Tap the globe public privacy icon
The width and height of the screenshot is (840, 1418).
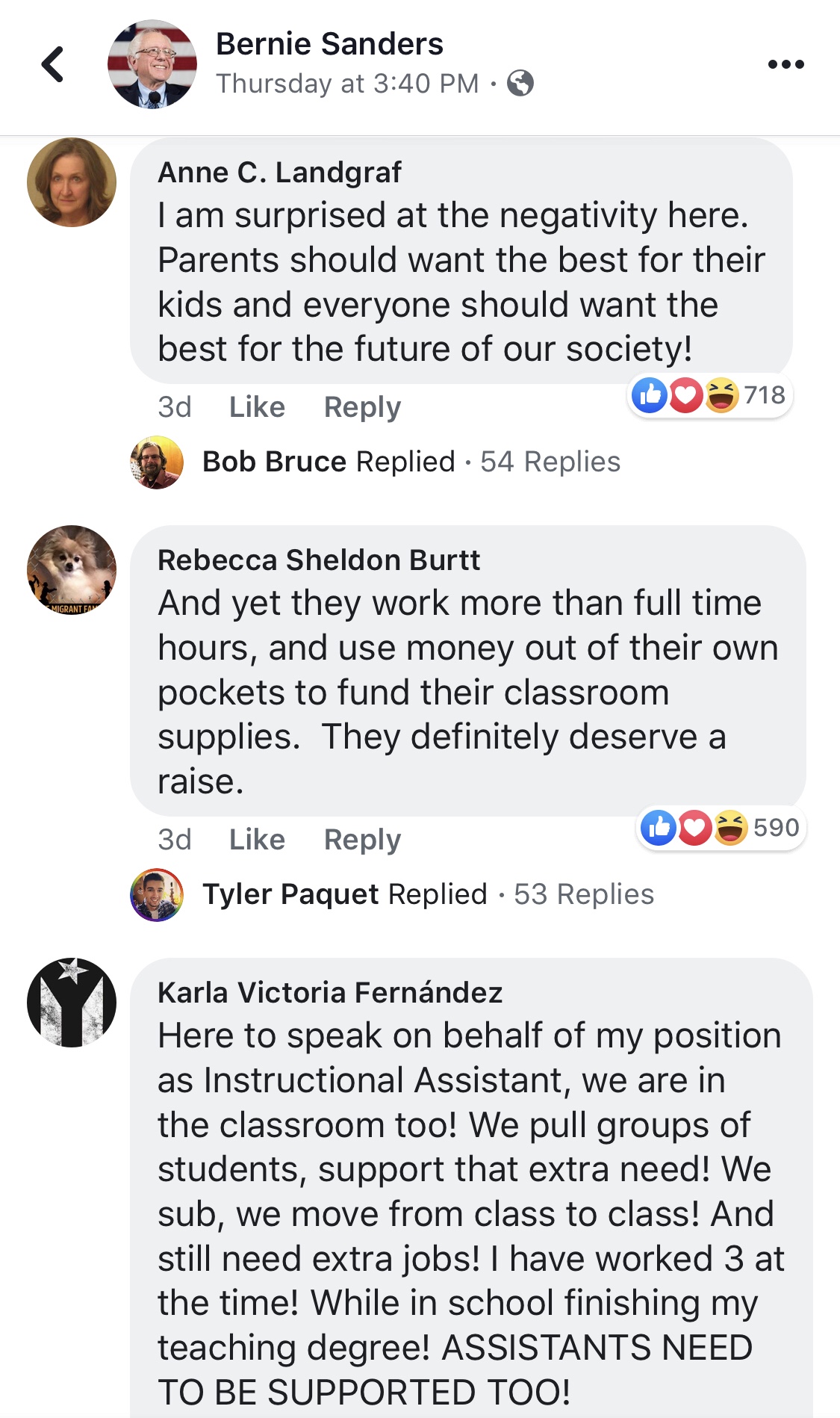(x=520, y=83)
